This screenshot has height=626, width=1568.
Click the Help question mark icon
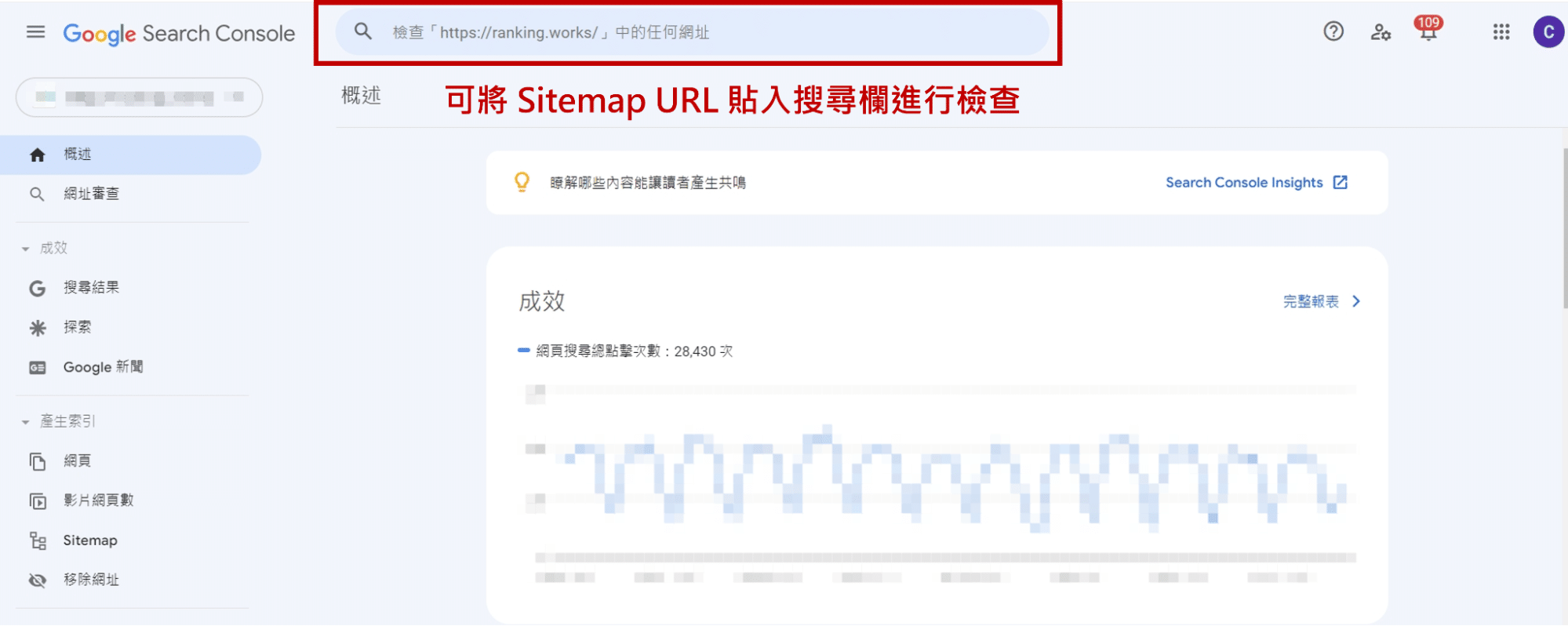point(1333,32)
